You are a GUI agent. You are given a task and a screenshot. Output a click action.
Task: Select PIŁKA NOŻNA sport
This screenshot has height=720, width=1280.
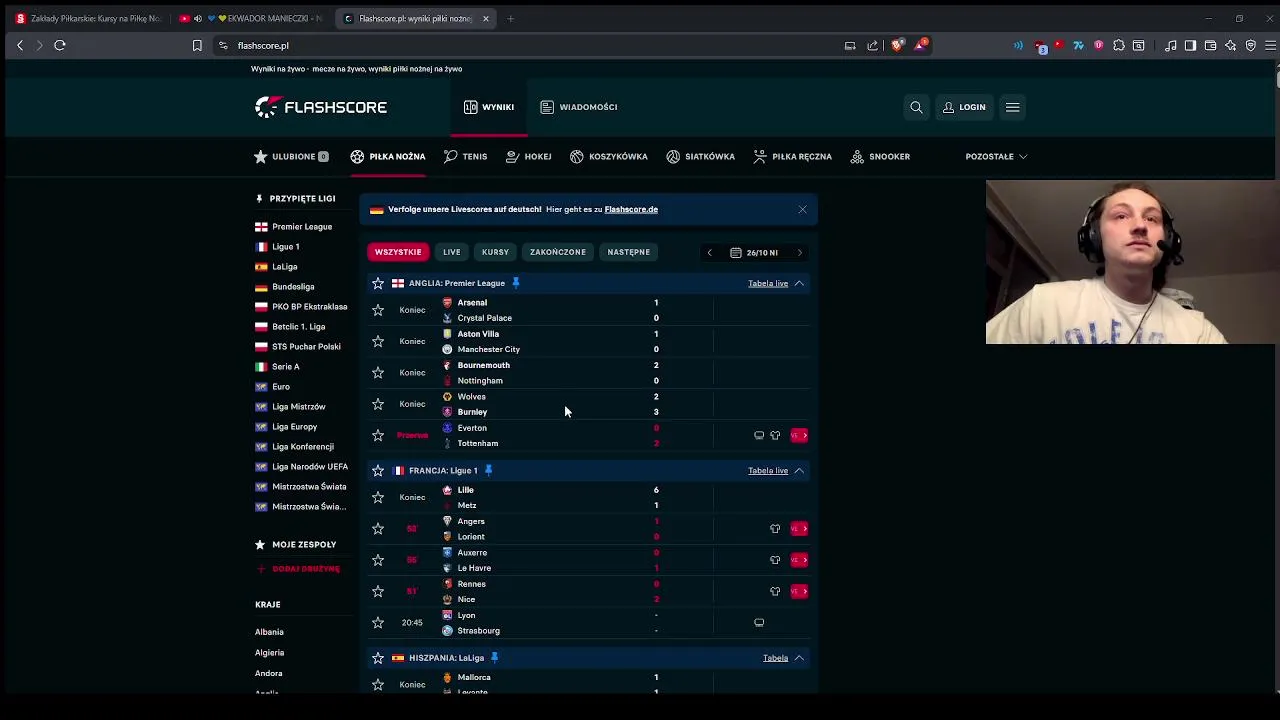(x=388, y=157)
